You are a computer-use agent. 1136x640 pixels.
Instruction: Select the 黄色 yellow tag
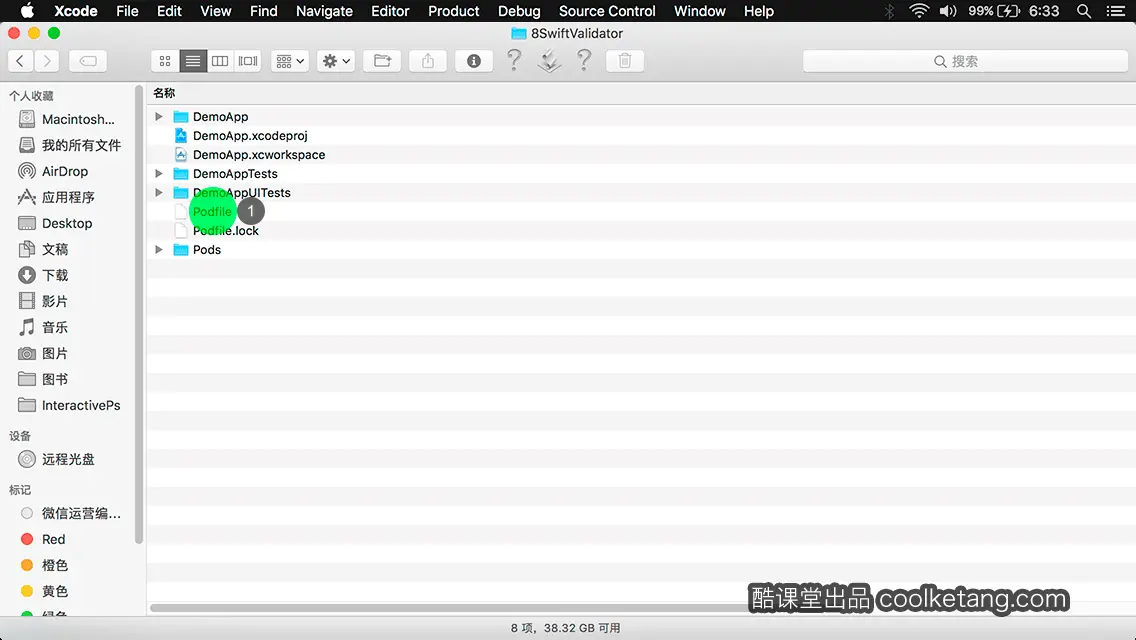pos(45,591)
